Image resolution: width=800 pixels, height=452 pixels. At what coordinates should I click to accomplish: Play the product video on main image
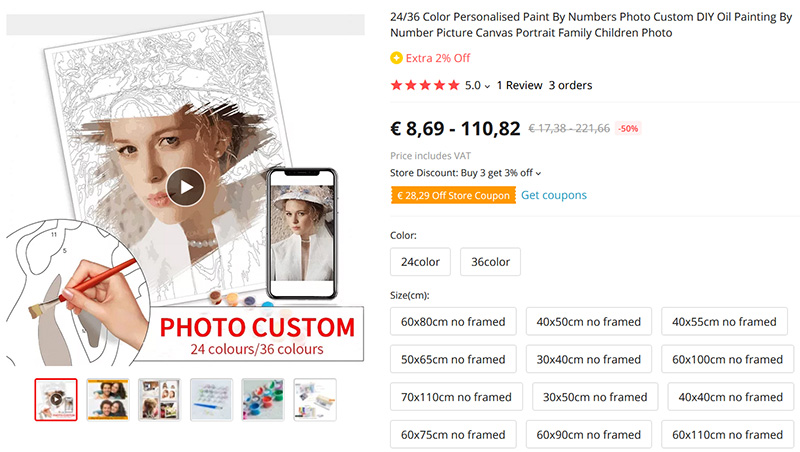(x=185, y=186)
